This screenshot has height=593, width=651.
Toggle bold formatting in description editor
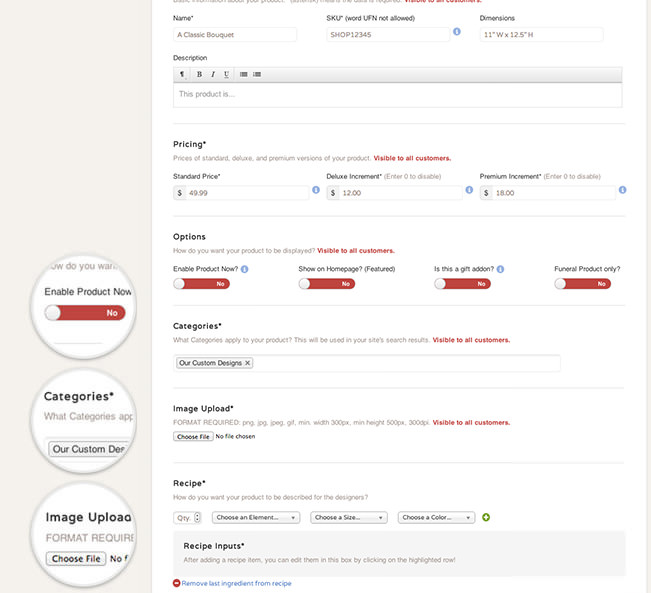(x=199, y=74)
